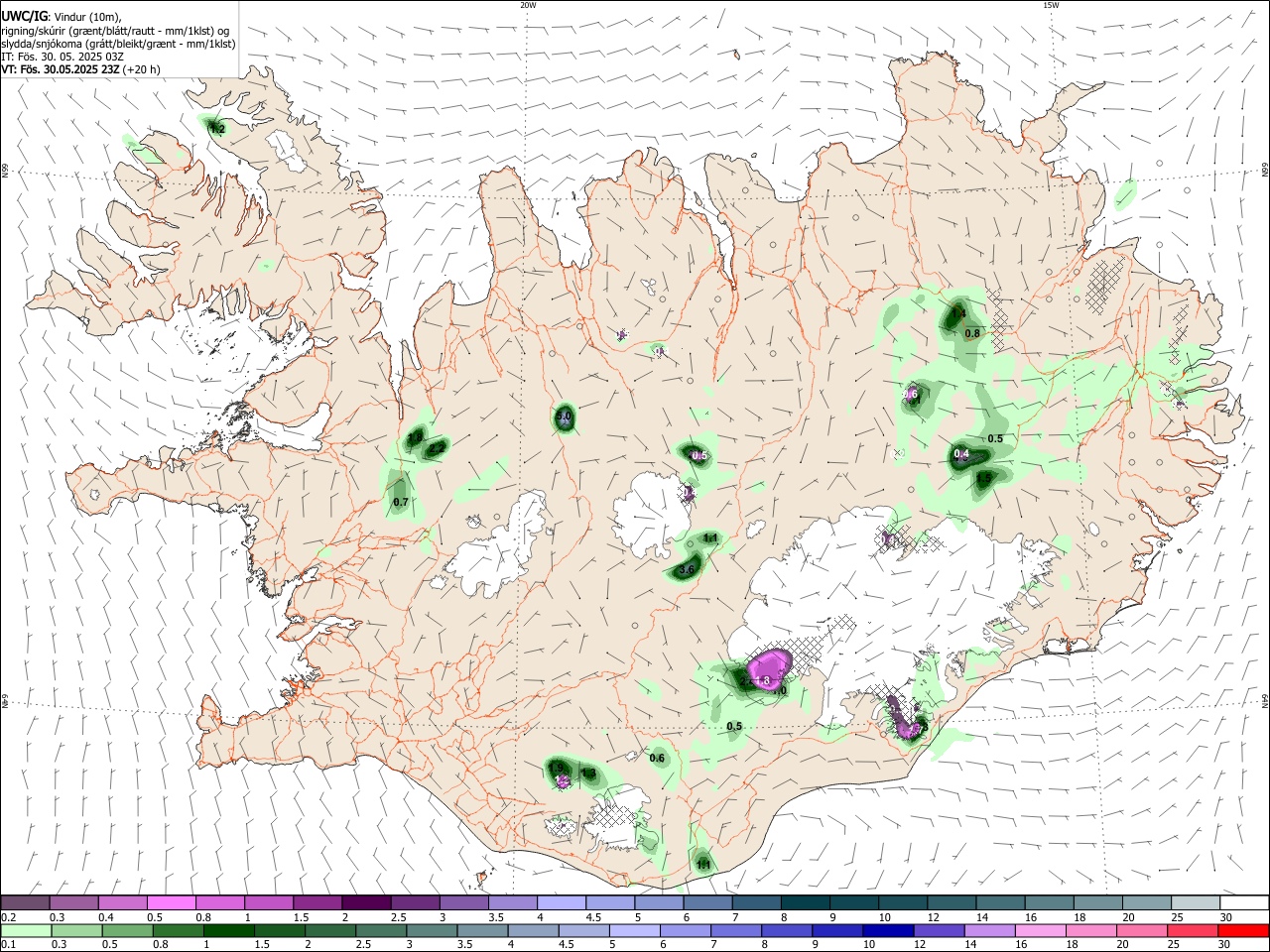Image resolution: width=1270 pixels, height=952 pixels.
Task: Pick the crimson rain swatch labeled 25
Action: click(x=1193, y=930)
